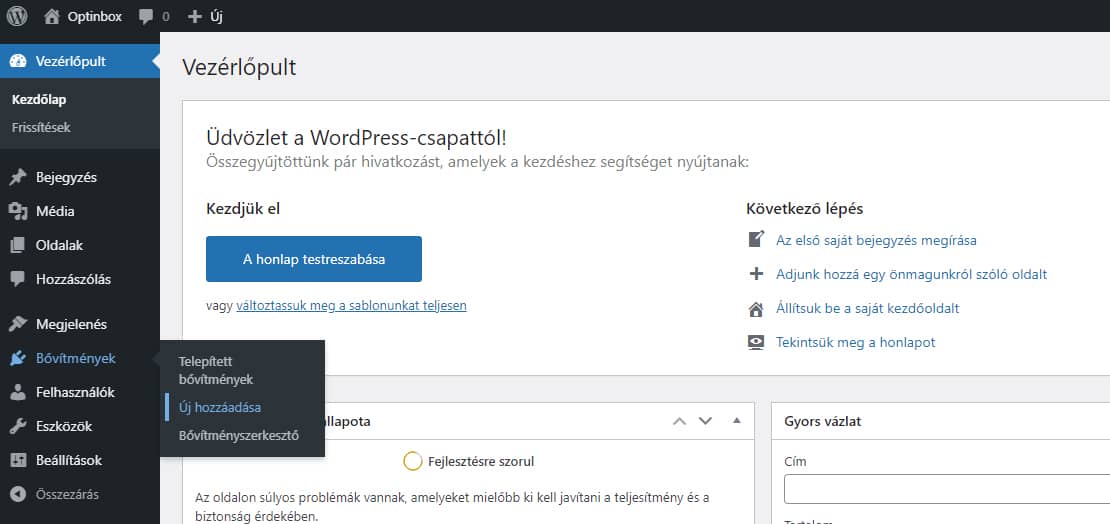Move the site health widget down

[705, 421]
